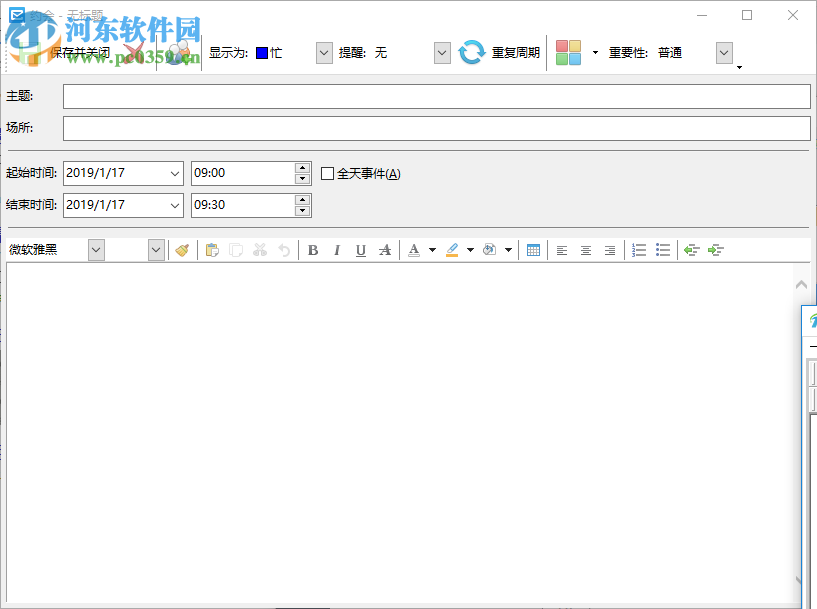This screenshot has width=817, height=609.
Task: Apply Underline formatting
Action: [x=361, y=250]
